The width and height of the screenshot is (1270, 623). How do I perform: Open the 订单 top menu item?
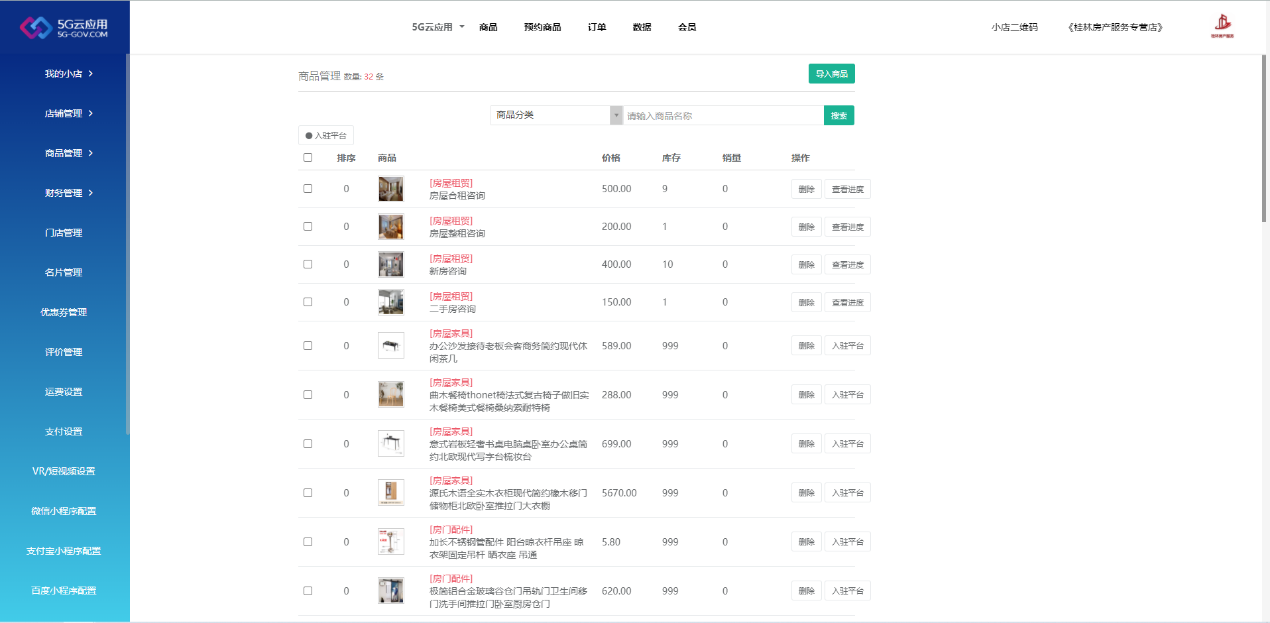click(x=597, y=27)
